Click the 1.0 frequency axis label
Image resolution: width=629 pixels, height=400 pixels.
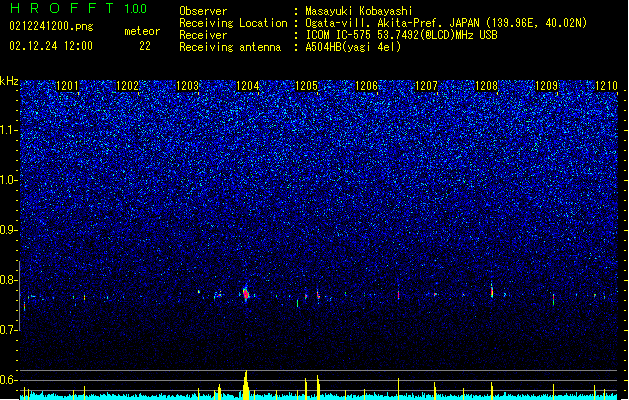pos(8,180)
